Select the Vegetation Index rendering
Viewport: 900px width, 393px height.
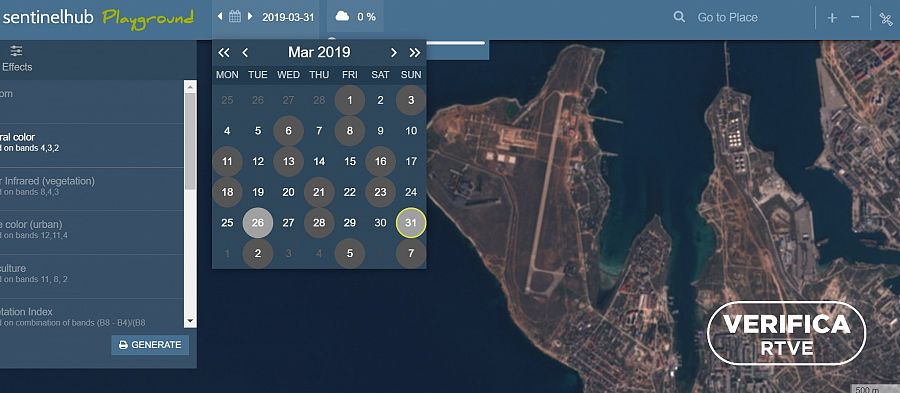(92, 314)
